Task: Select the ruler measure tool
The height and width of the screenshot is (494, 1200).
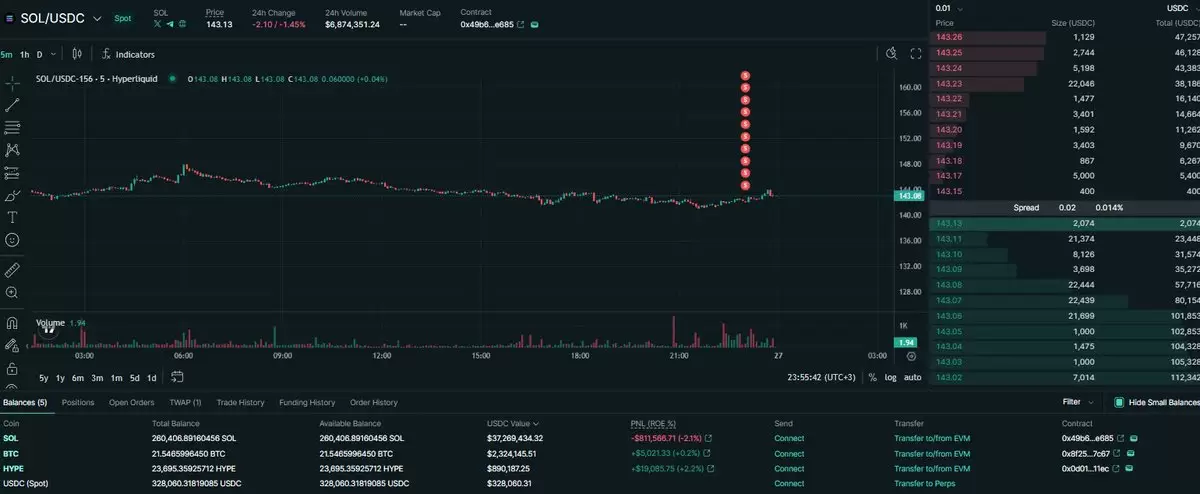Action: click(x=12, y=270)
